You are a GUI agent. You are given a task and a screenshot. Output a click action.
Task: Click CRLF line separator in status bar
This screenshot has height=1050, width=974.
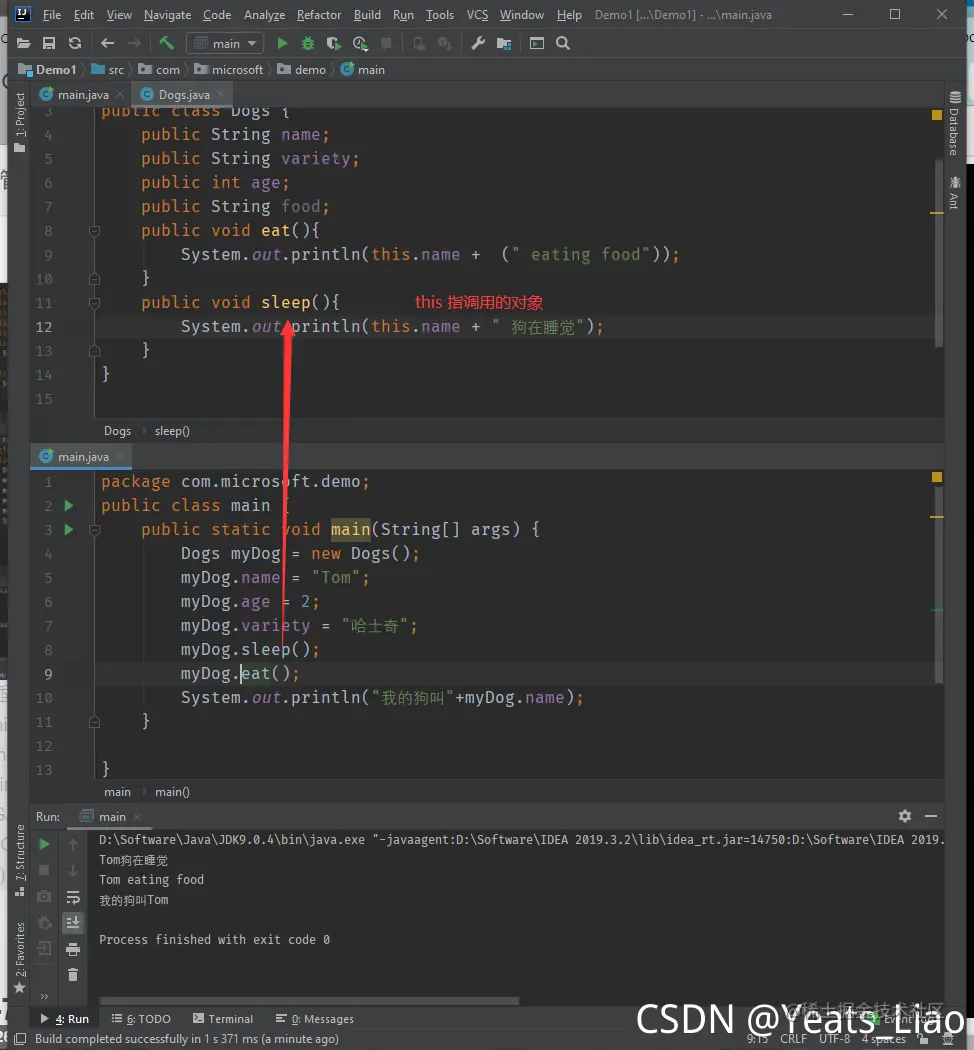793,1039
